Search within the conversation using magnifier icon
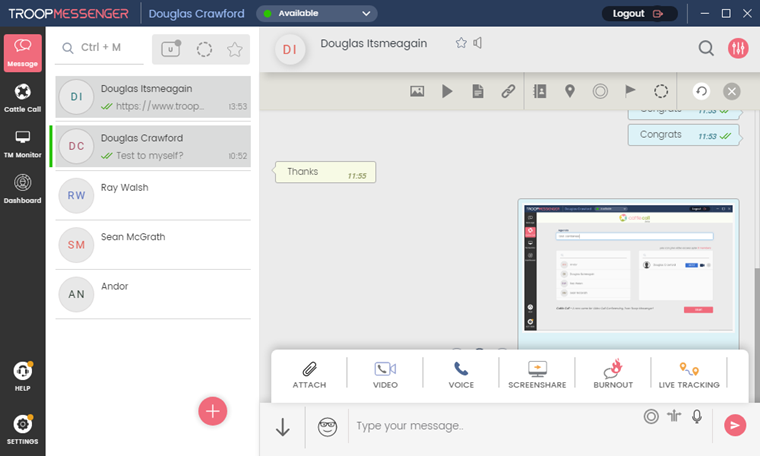This screenshot has width=760, height=456. coord(706,48)
